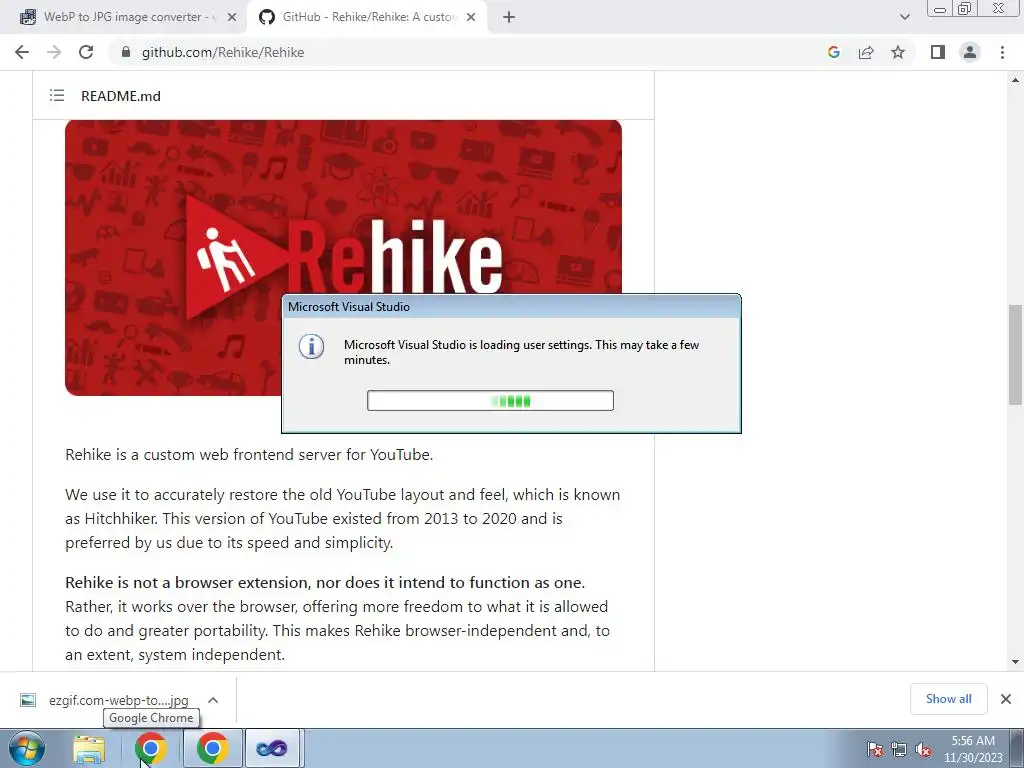Screen dimensions: 1024x768
Task: View site info via the padlock icon
Action: [126, 52]
